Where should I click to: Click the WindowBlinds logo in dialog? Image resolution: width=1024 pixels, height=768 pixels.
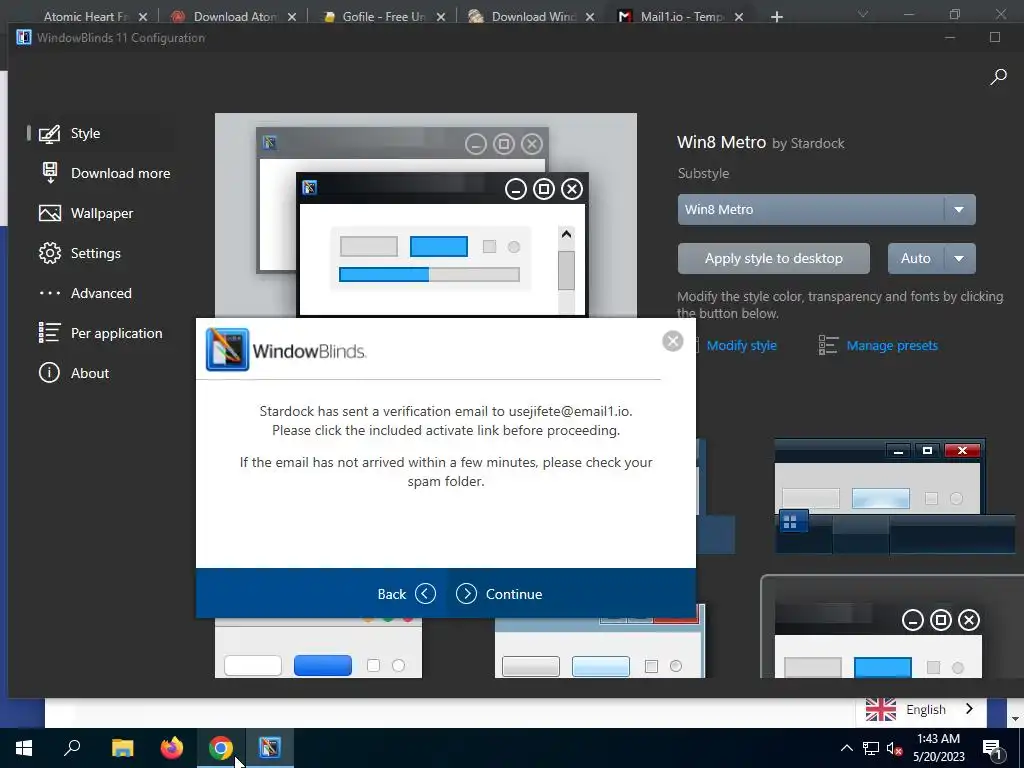click(x=286, y=350)
